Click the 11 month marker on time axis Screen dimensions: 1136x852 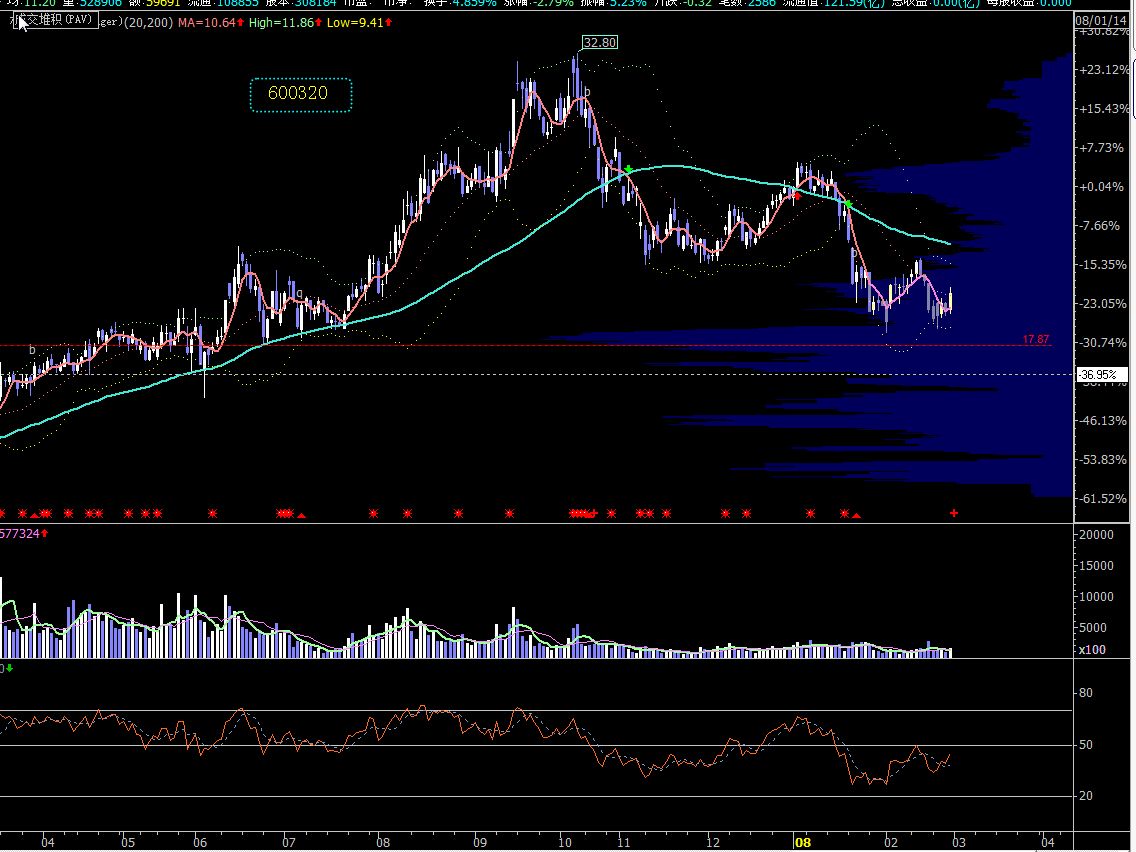624,843
